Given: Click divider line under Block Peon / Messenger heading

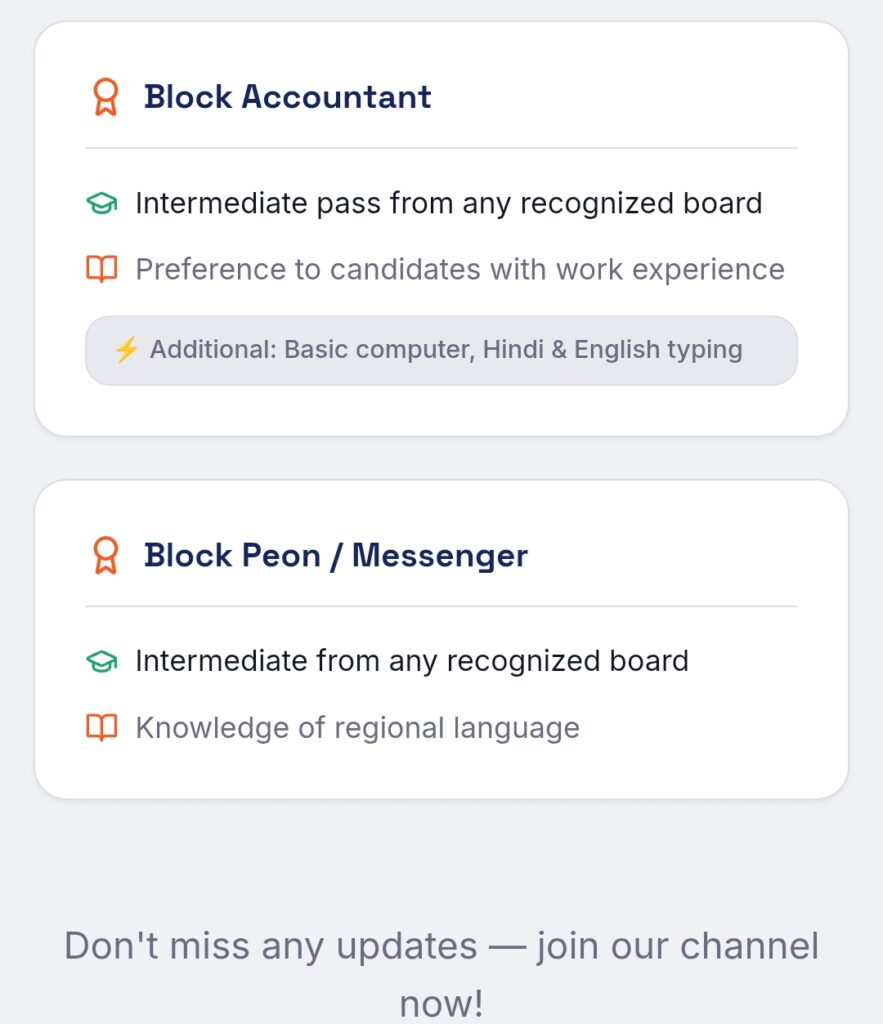Looking at the screenshot, I should pyautogui.click(x=441, y=606).
